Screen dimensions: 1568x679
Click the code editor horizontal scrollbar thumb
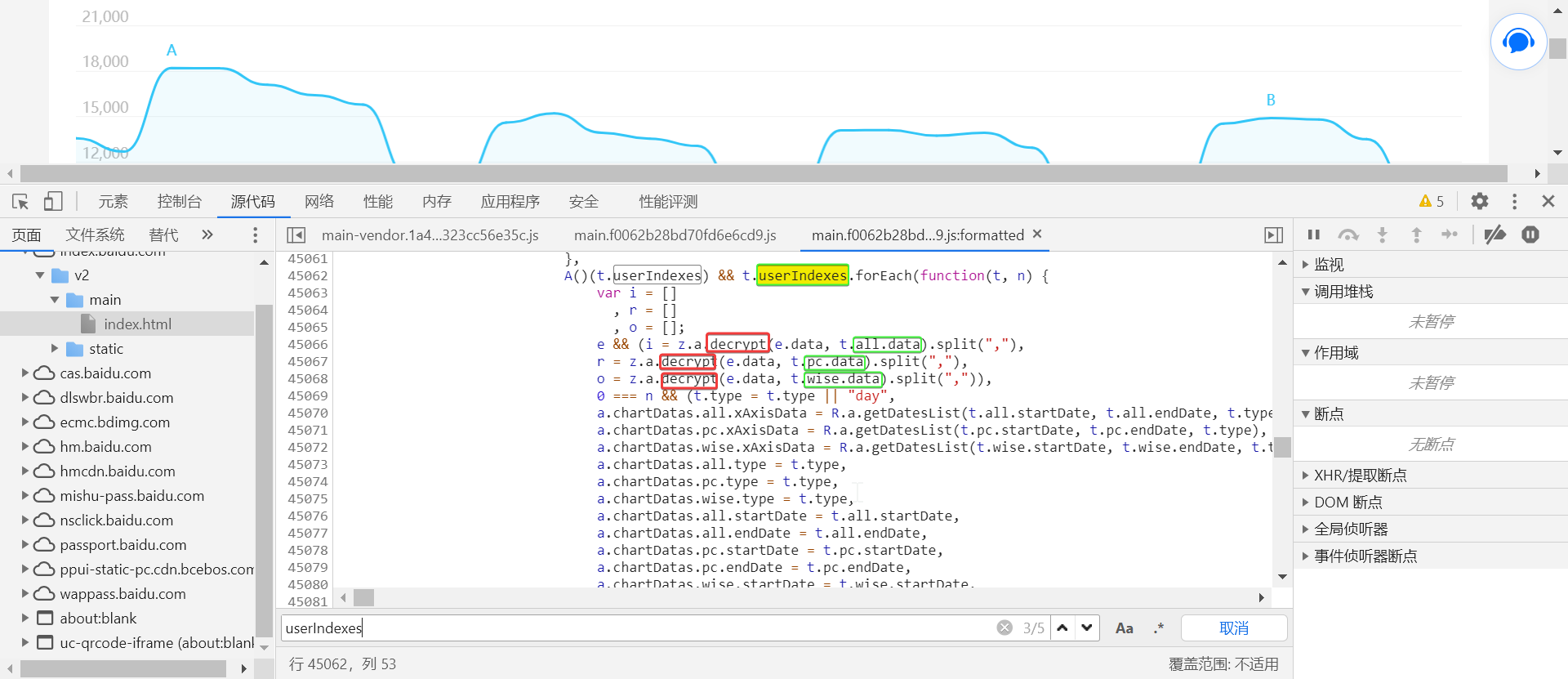364,598
